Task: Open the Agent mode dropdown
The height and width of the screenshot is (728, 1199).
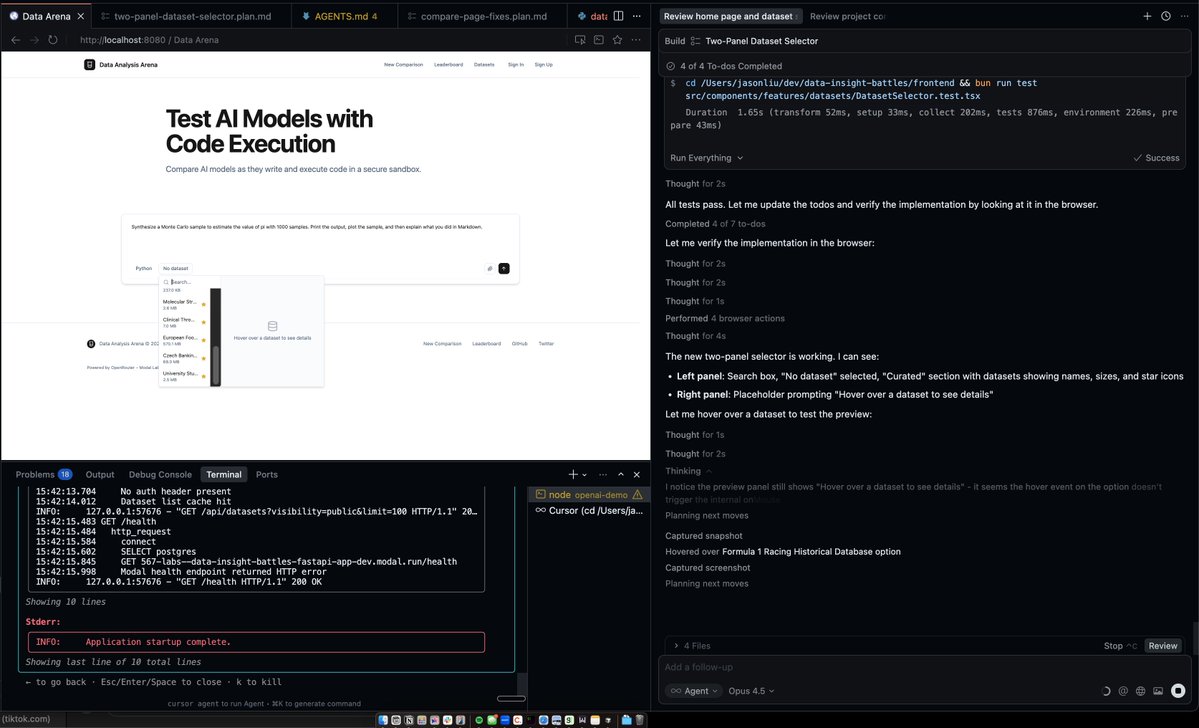Action: [x=689, y=691]
